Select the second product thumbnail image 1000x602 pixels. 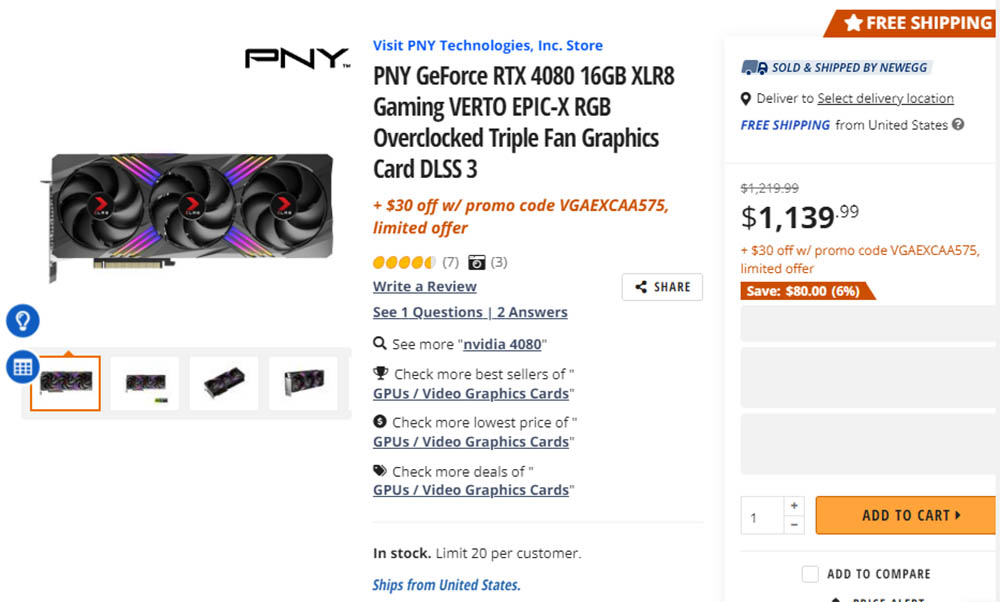145,383
